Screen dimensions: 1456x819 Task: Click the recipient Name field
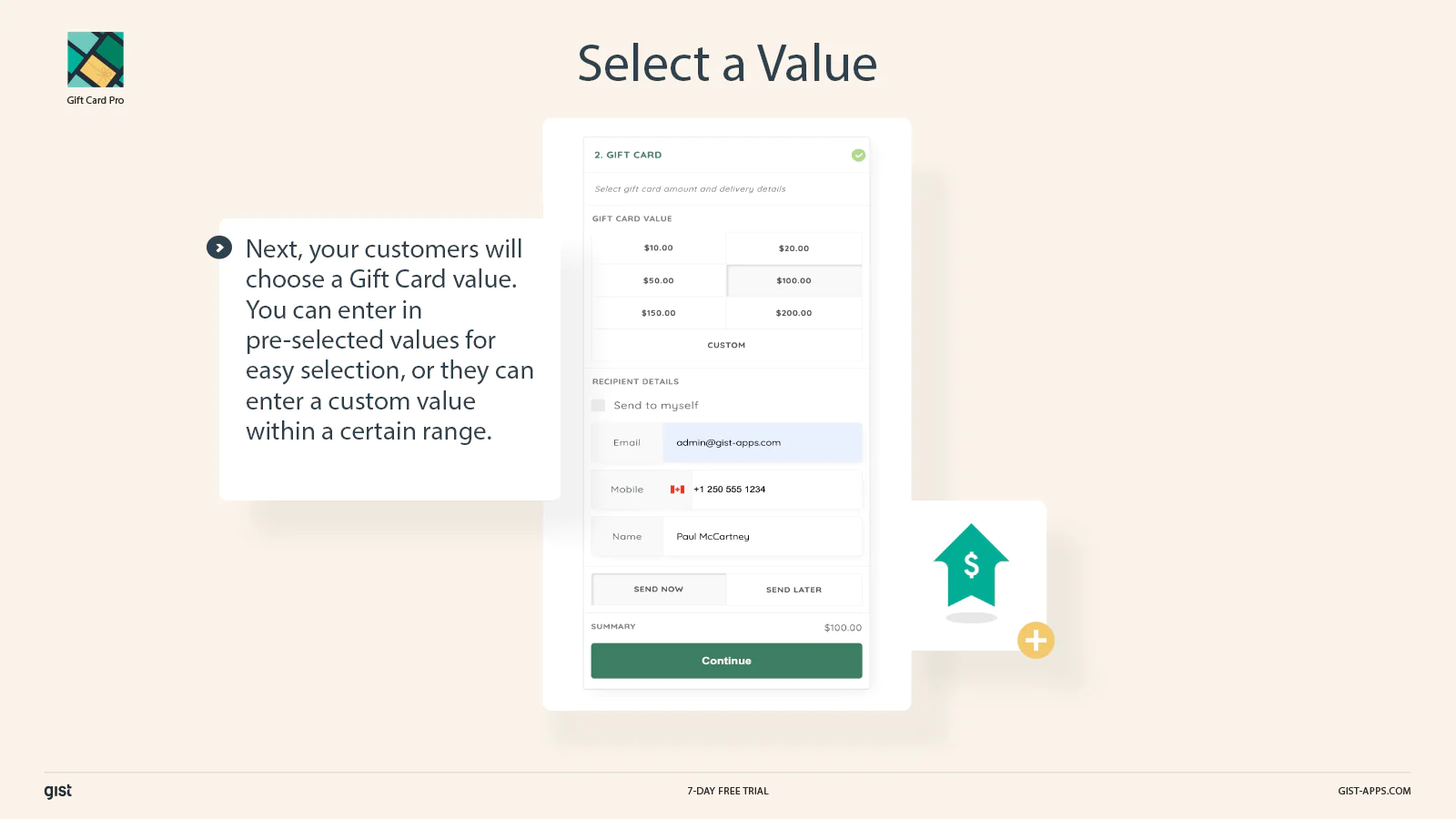click(762, 537)
